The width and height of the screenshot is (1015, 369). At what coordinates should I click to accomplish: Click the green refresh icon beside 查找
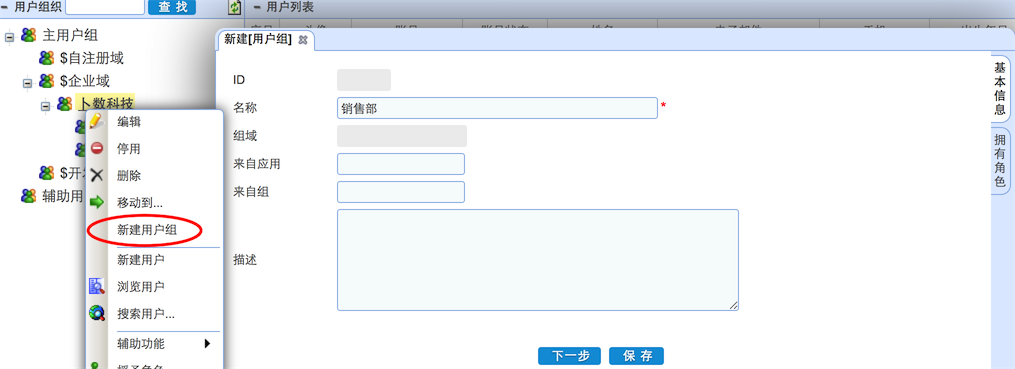click(x=234, y=8)
